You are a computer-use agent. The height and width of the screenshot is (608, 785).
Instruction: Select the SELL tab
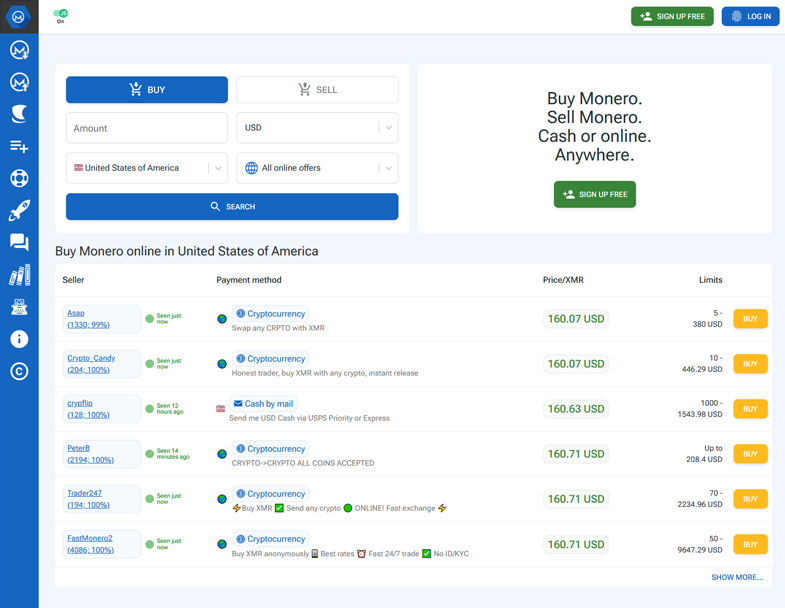(x=317, y=90)
